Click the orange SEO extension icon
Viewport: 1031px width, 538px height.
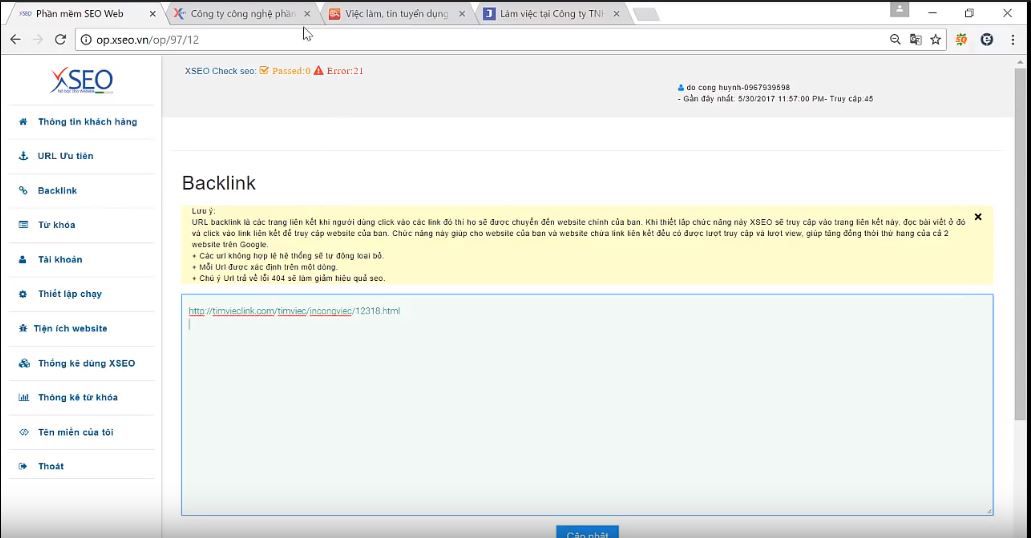click(961, 39)
